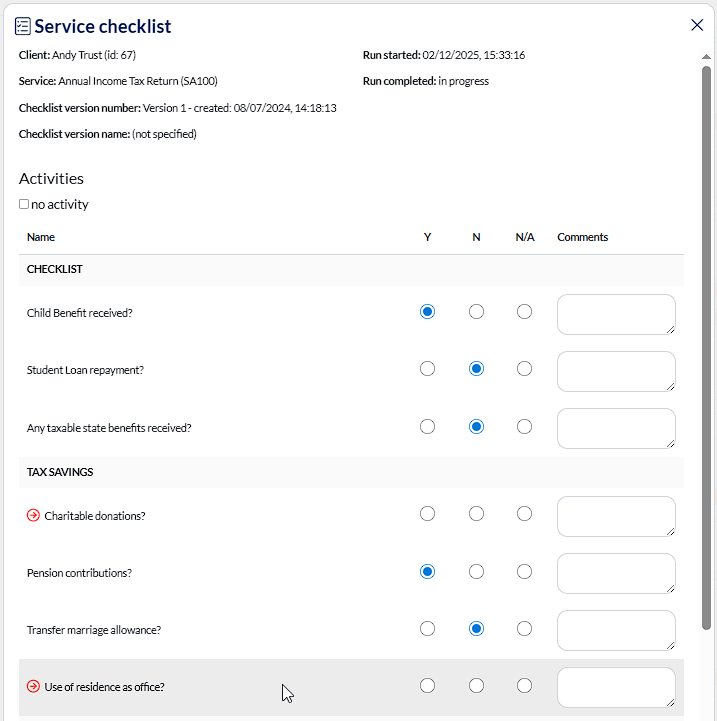Set Transfer marriage allowance to N/A

pyautogui.click(x=524, y=629)
